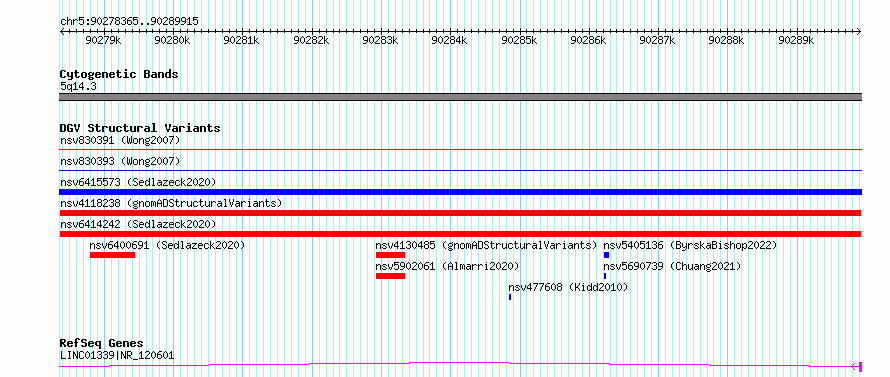
Task: Click the 90280k ruler tick label
Action: [x=172, y=40]
